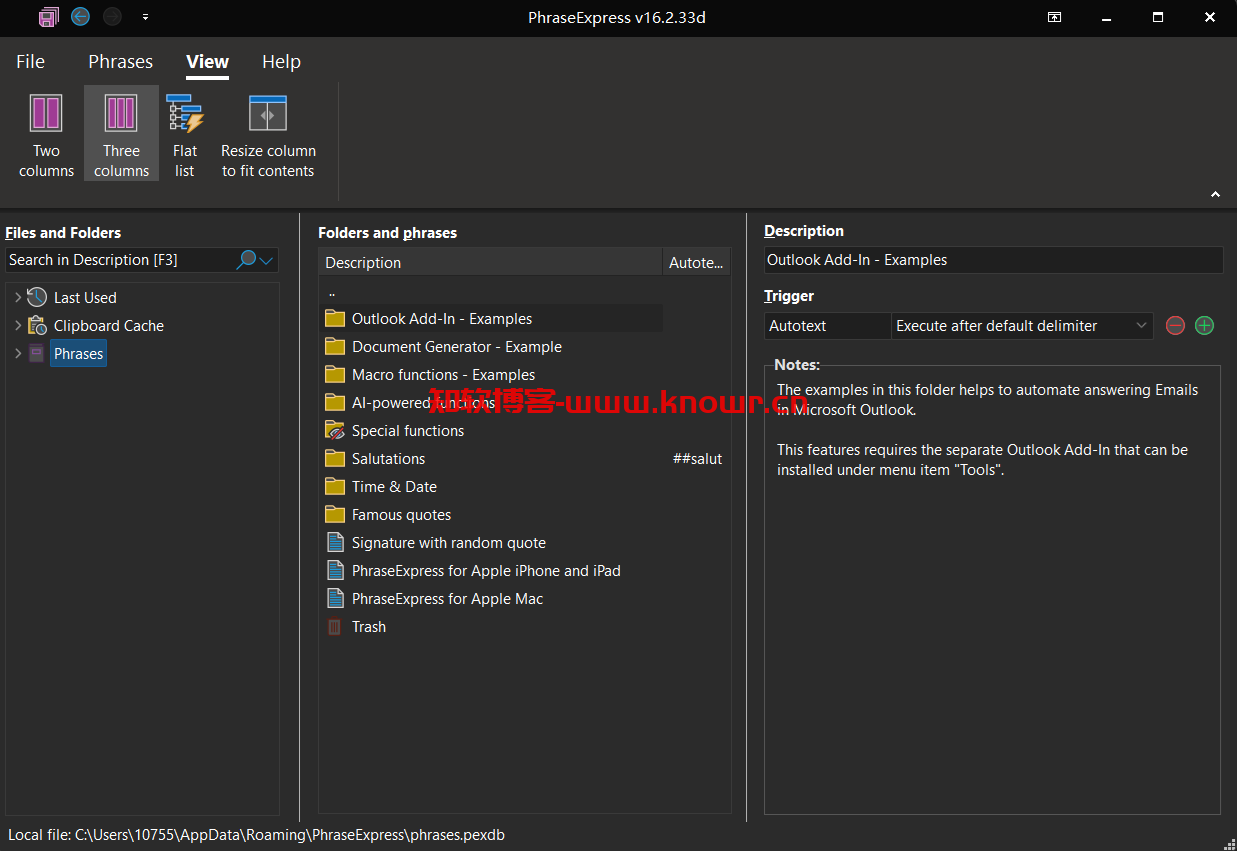Click the Time & Date folder icon
The width and height of the screenshot is (1237, 851).
tap(335, 487)
